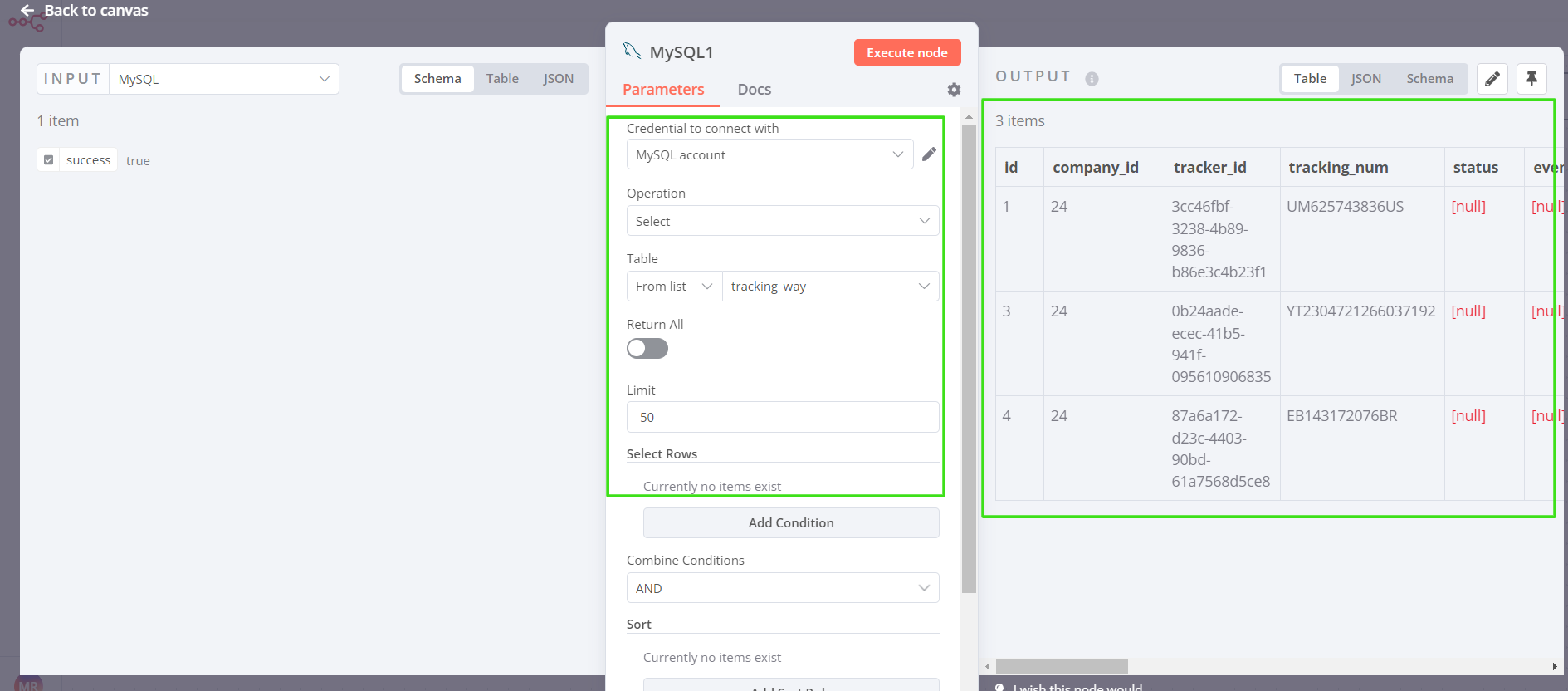
Task: Click the MySQL1 node dolphin icon
Action: [x=632, y=51]
